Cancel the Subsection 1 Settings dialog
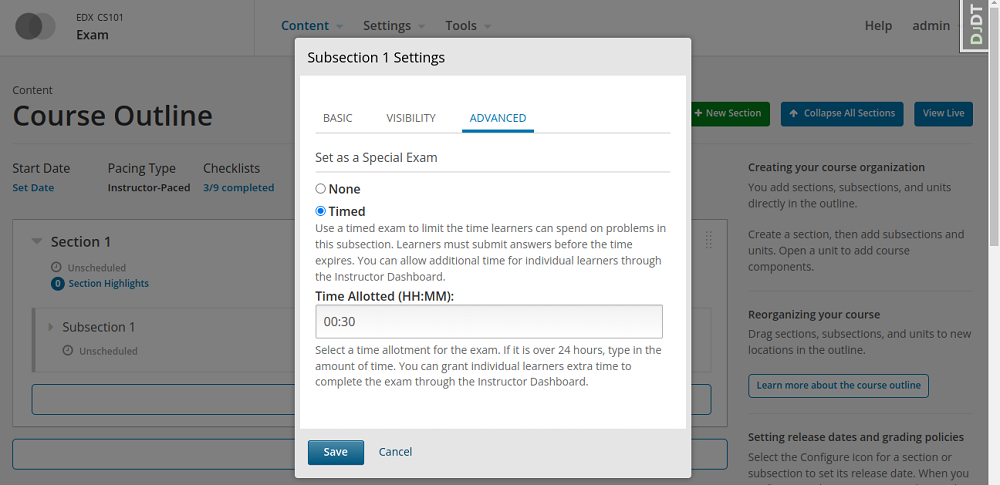The image size is (1000, 485). click(395, 452)
